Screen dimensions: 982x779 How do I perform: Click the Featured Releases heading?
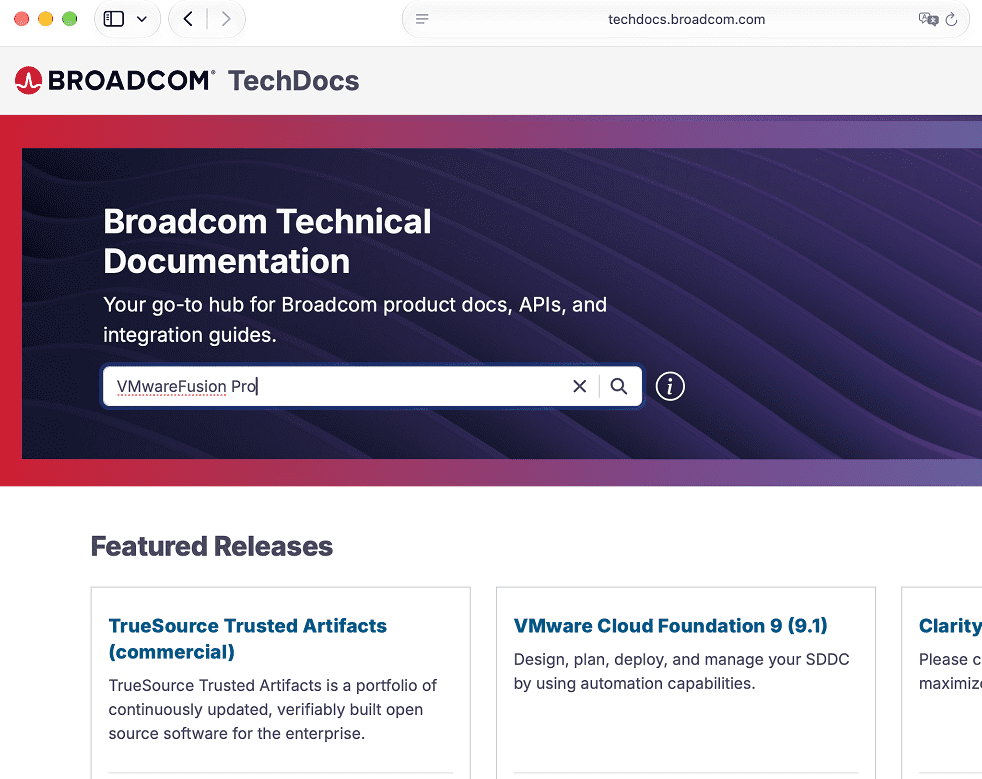pyautogui.click(x=212, y=546)
